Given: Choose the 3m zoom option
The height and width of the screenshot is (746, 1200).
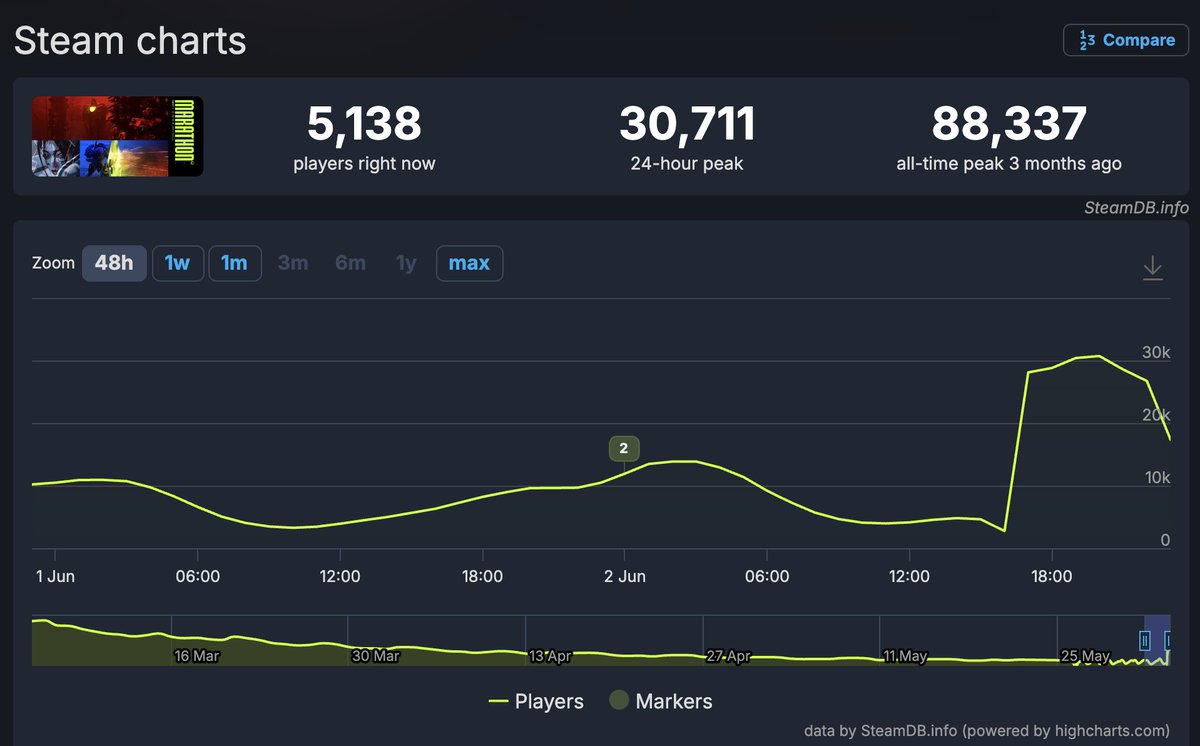Looking at the screenshot, I should [x=293, y=263].
